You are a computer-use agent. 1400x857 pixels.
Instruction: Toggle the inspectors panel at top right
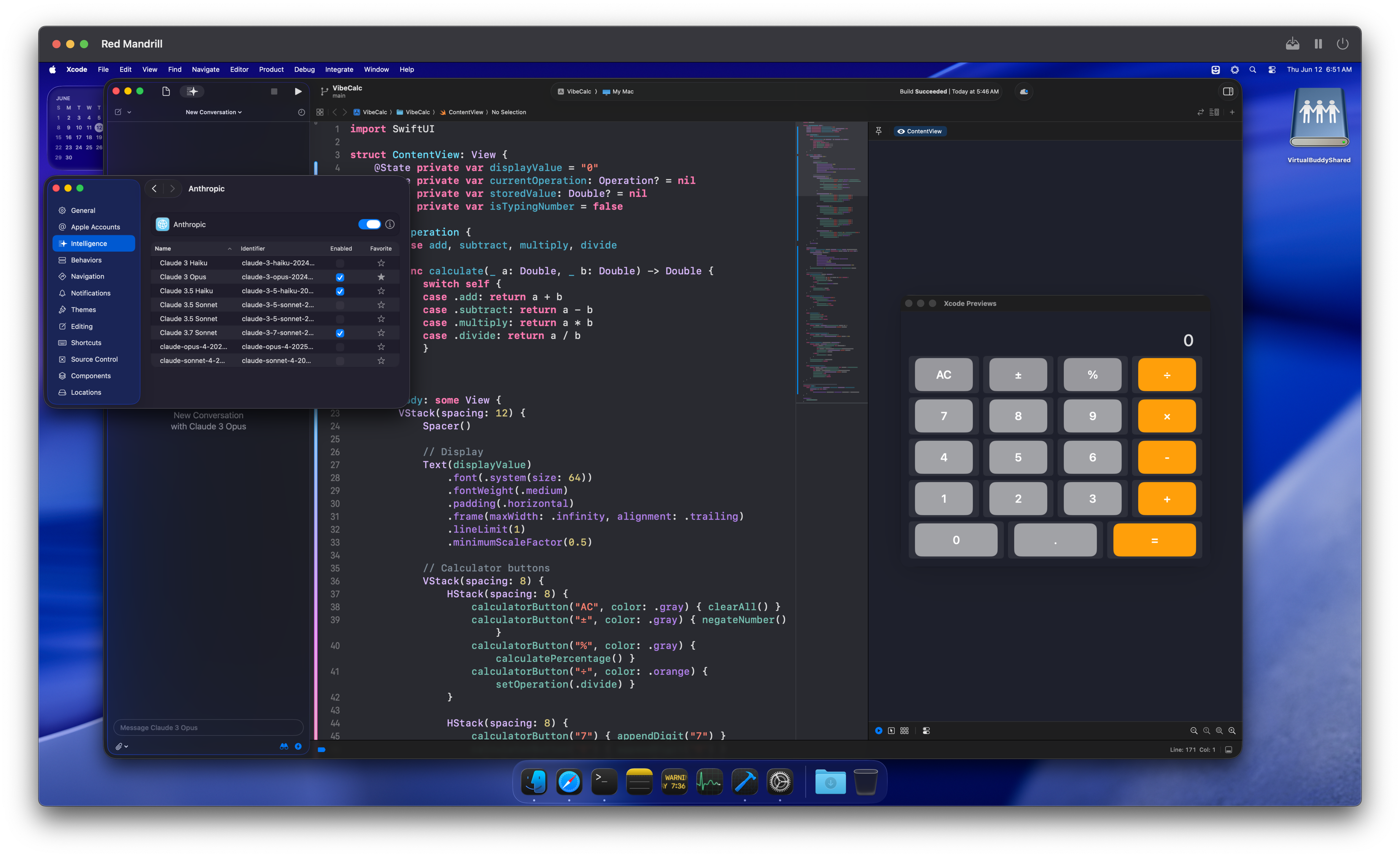(x=1228, y=91)
